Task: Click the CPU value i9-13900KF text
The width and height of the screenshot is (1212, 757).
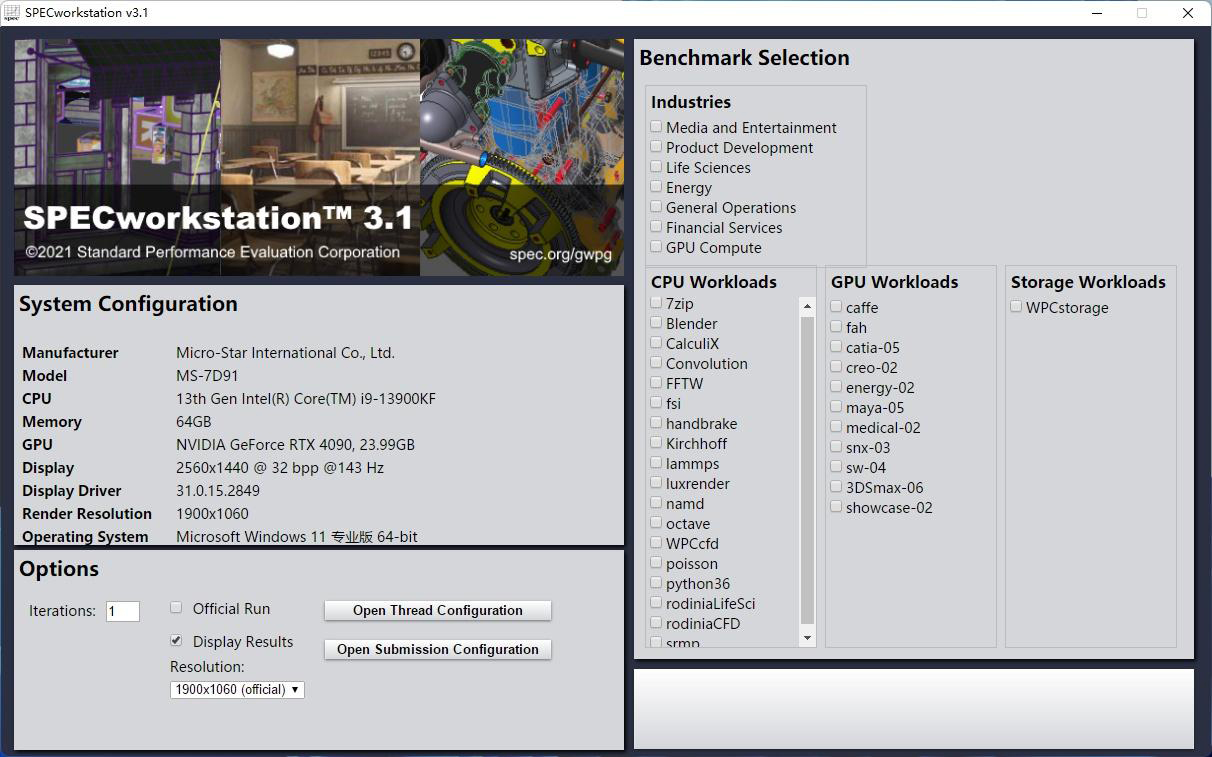Action: coord(306,398)
